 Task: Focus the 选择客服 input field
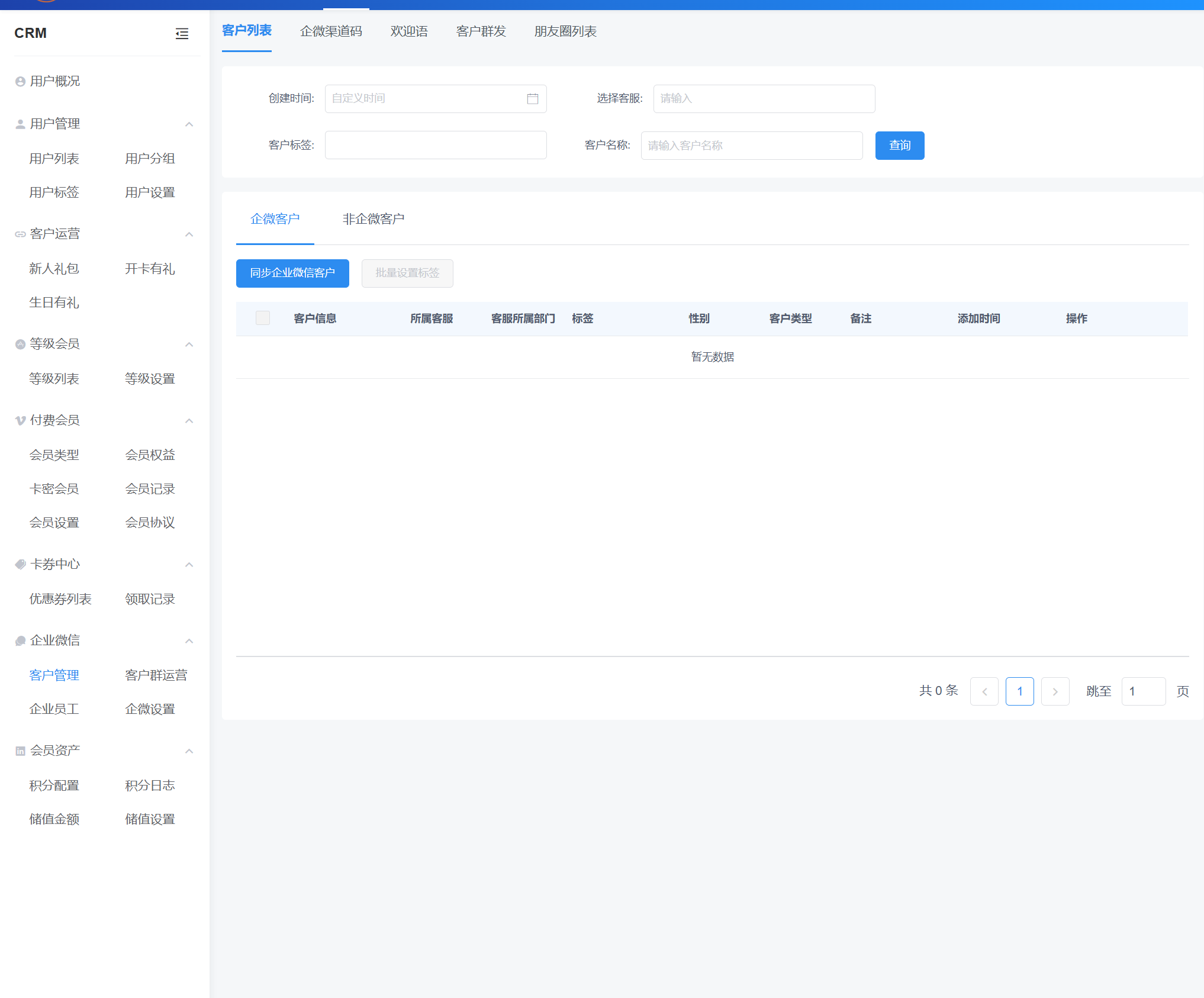[x=764, y=99]
